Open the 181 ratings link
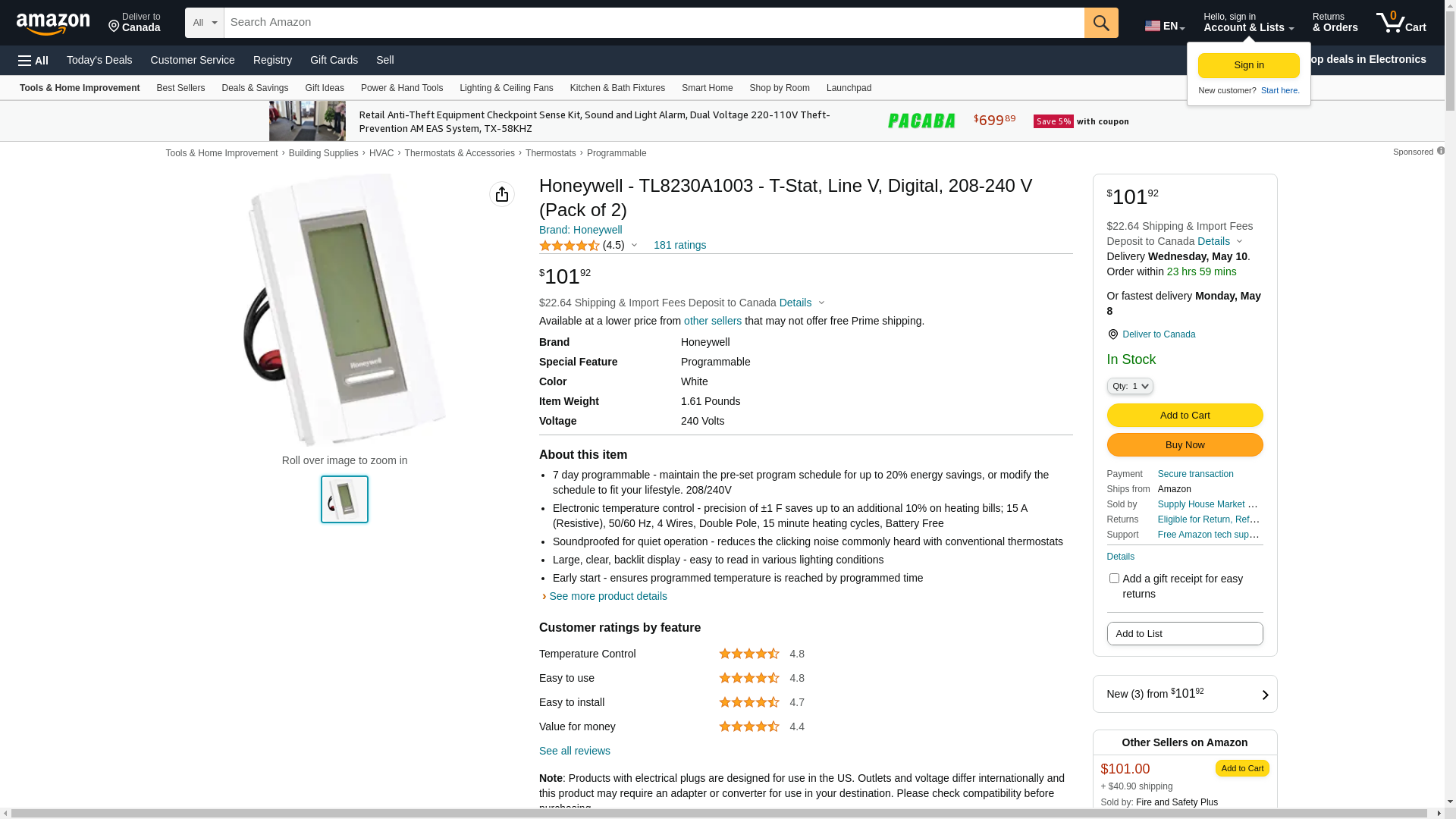The image size is (1456, 819). (x=679, y=245)
